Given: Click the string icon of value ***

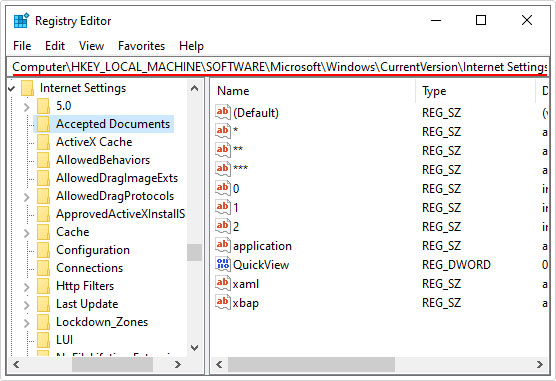Looking at the screenshot, I should coord(223,169).
